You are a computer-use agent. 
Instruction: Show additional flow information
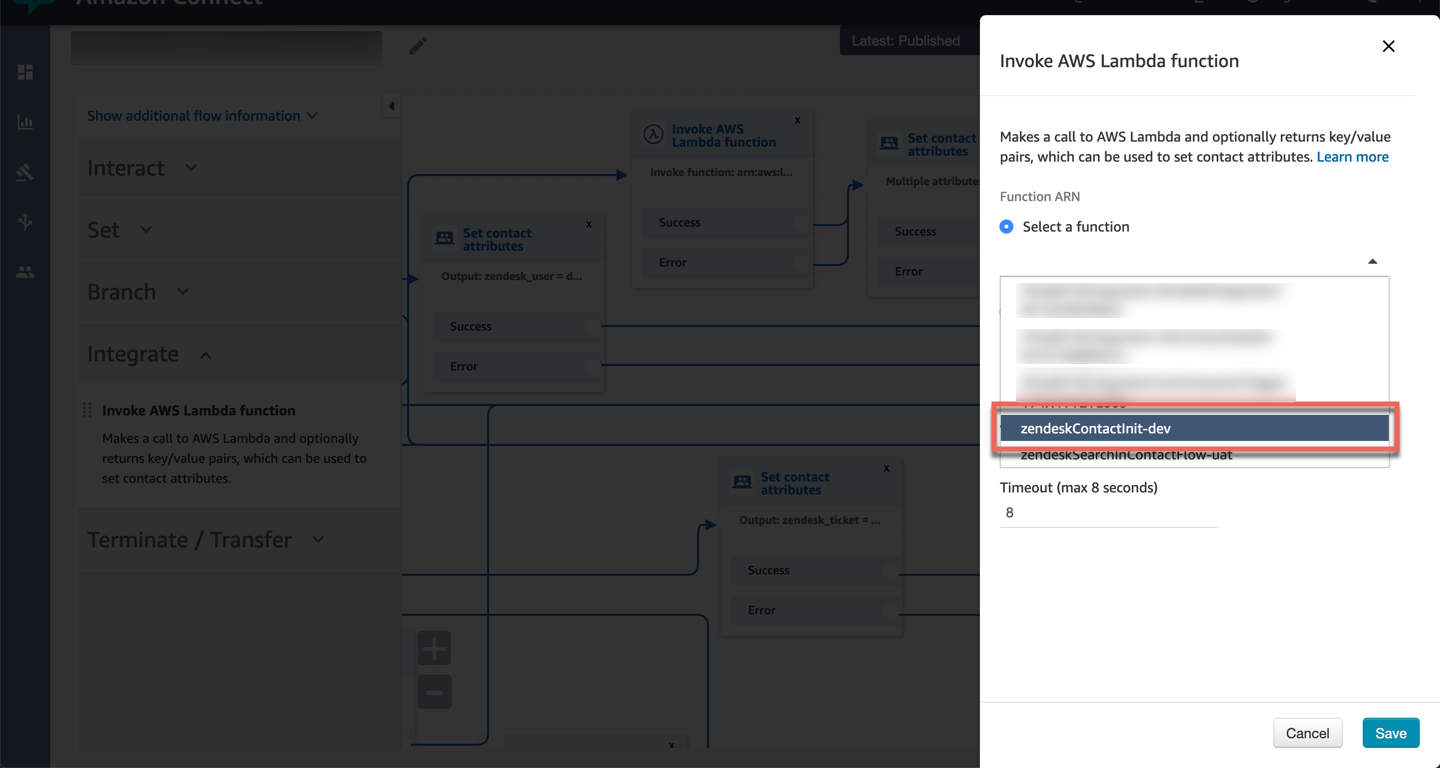[202, 116]
